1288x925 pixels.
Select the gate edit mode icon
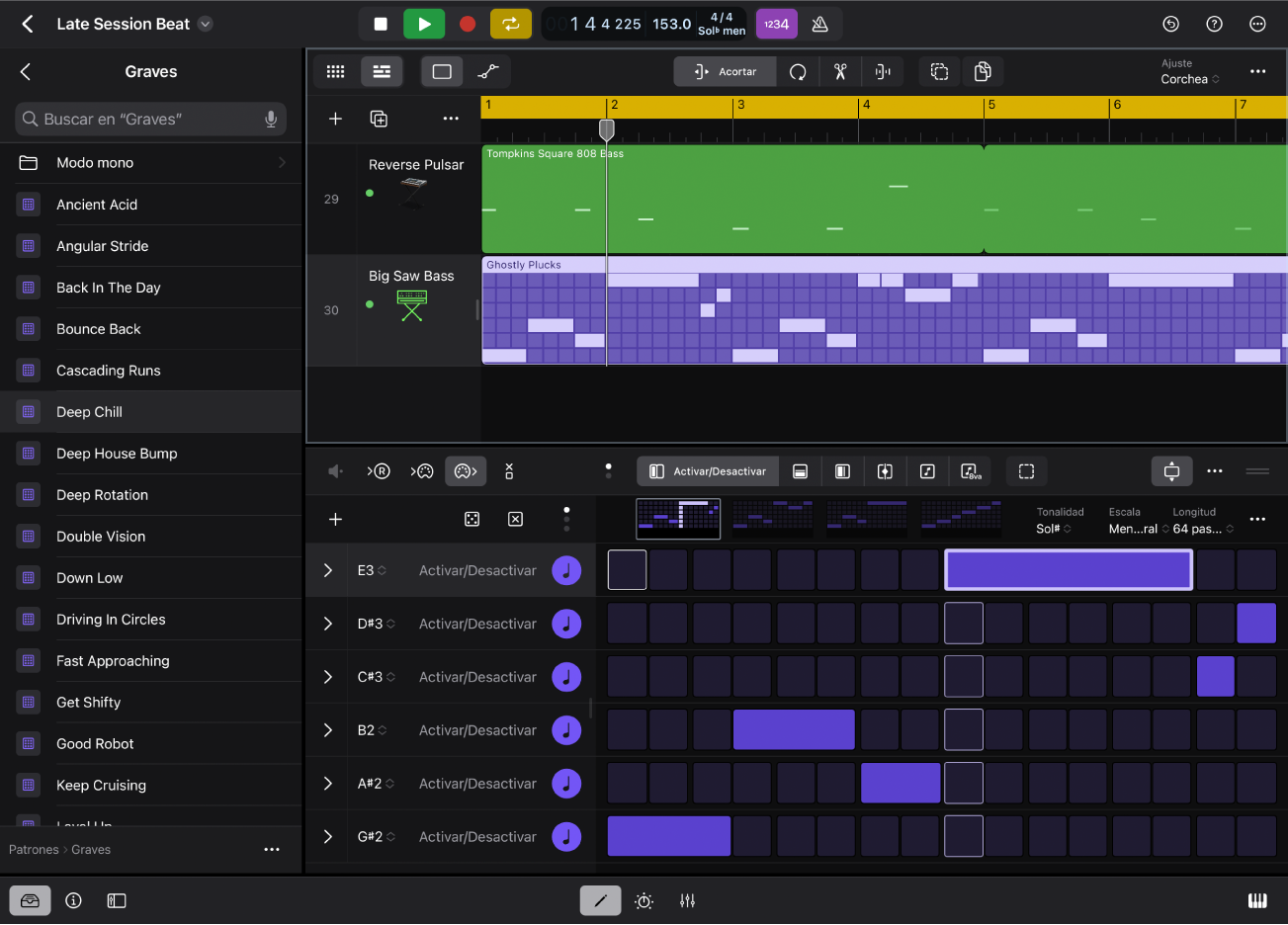pos(842,471)
